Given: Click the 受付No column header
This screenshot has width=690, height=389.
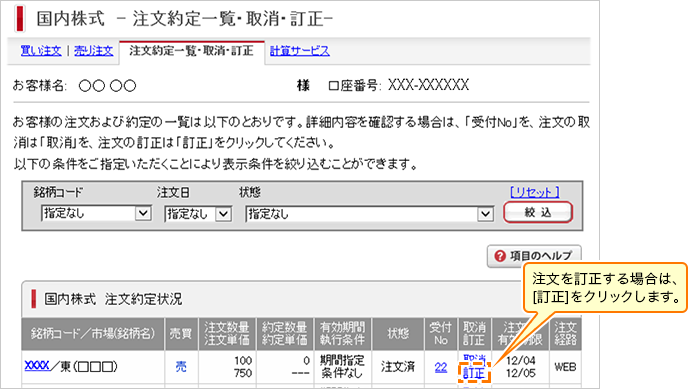Looking at the screenshot, I should tap(441, 334).
